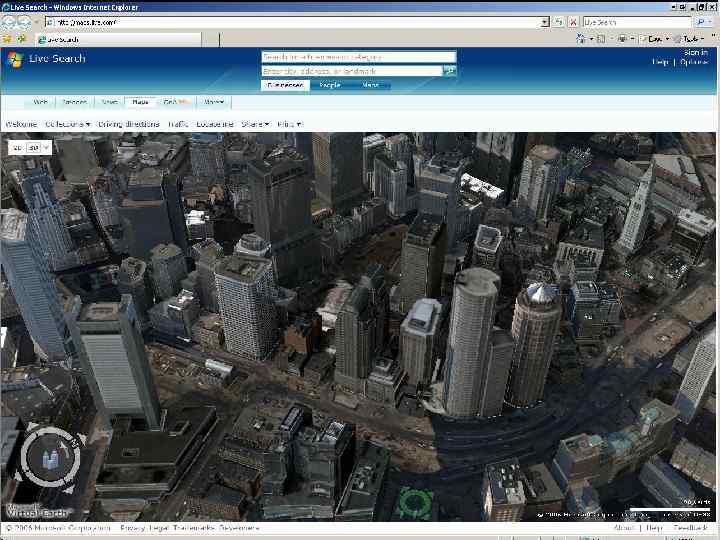The height and width of the screenshot is (540, 720).
Task: Go forward with the browser Forward arrow
Action: (x=24, y=22)
